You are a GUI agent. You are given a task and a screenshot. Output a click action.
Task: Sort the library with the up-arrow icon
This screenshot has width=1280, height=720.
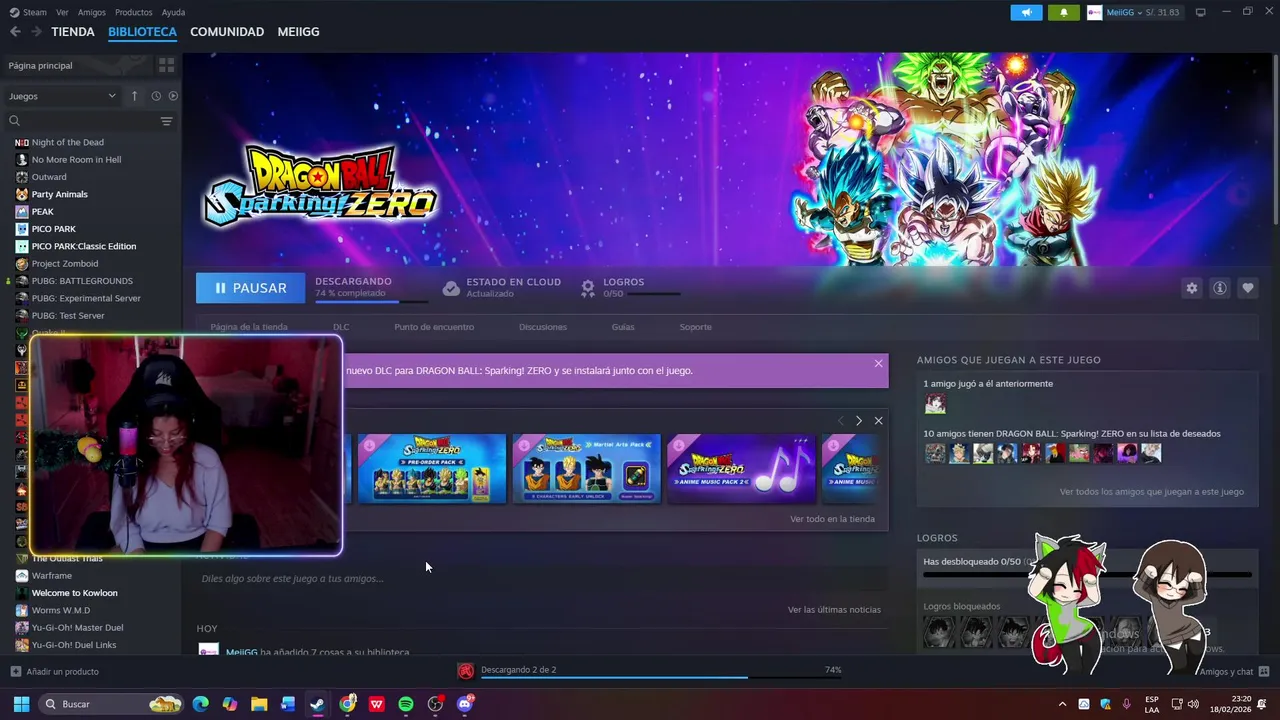click(x=134, y=96)
